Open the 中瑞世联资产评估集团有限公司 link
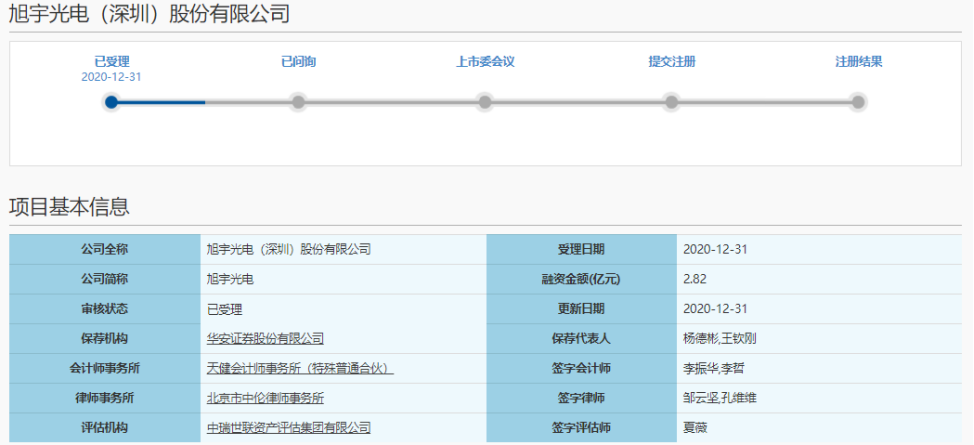The height and width of the screenshot is (445, 974). click(289, 428)
